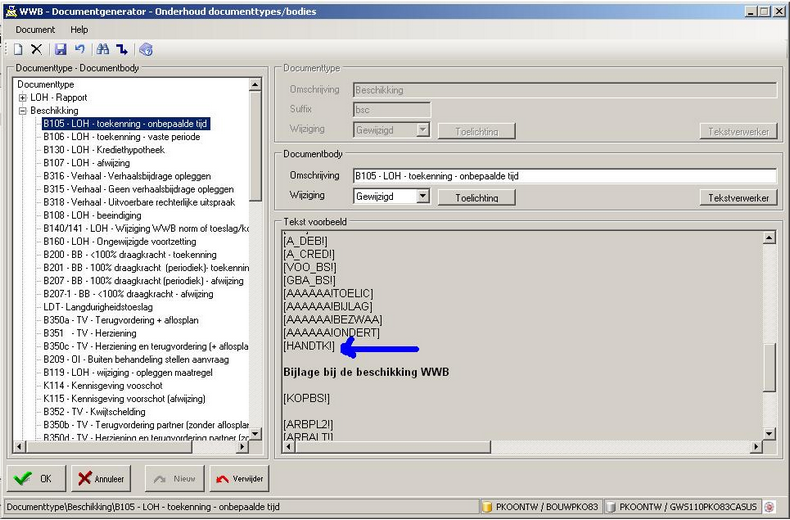This screenshot has width=790, height=520.
Task: Click the Verwijder button
Action: point(239,479)
